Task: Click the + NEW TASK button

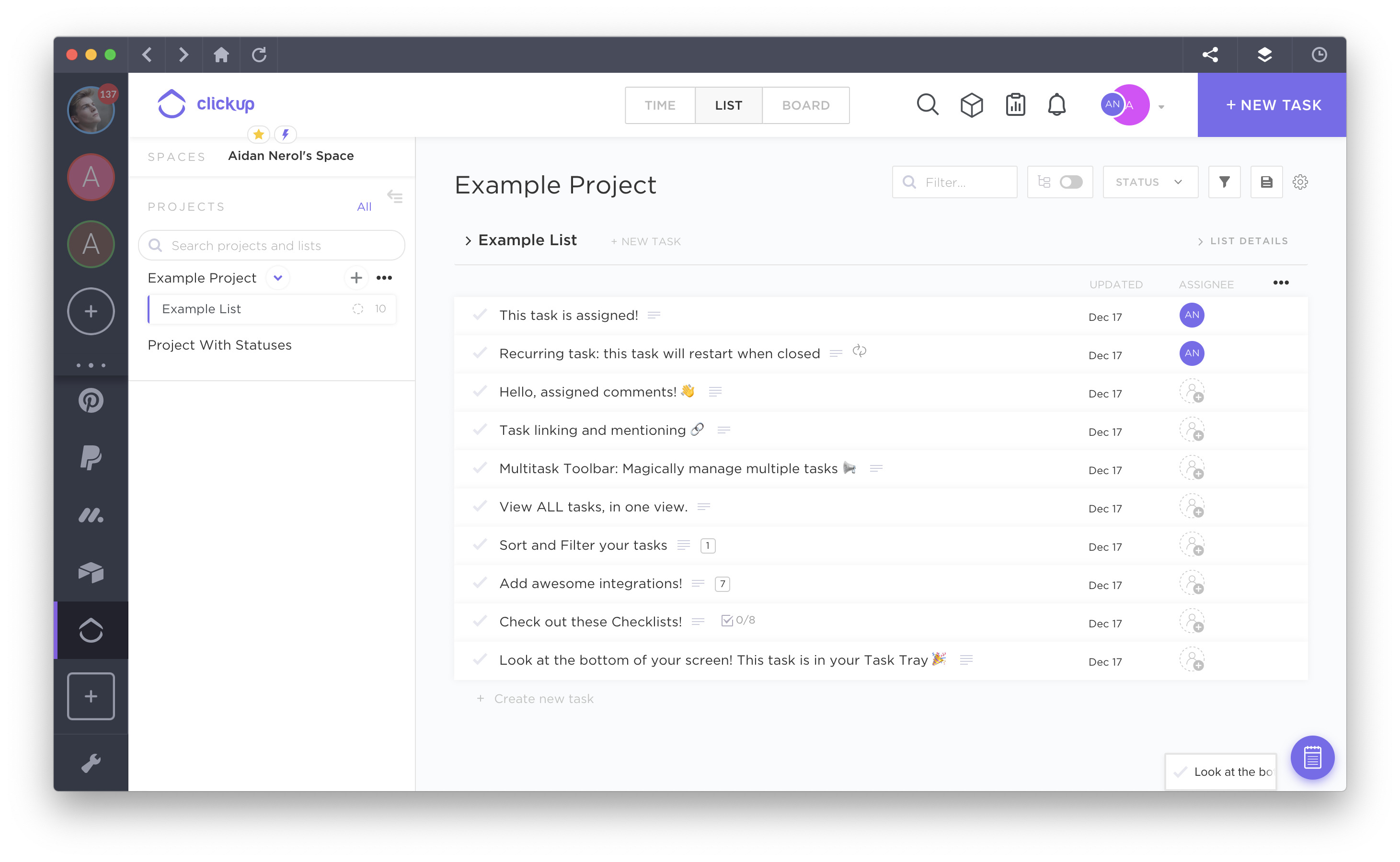Action: coord(1271,104)
